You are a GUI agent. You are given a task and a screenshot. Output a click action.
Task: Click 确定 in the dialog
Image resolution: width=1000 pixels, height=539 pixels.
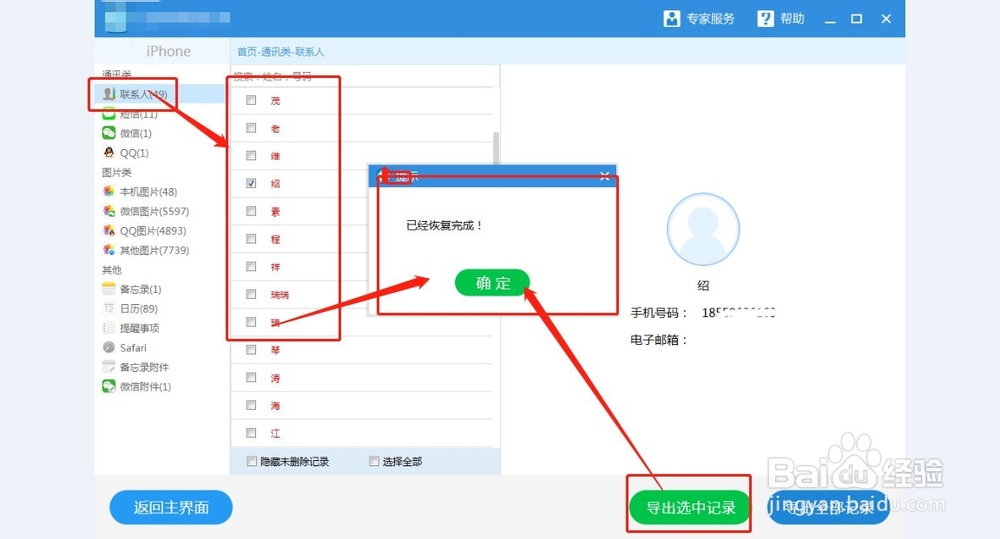[492, 283]
